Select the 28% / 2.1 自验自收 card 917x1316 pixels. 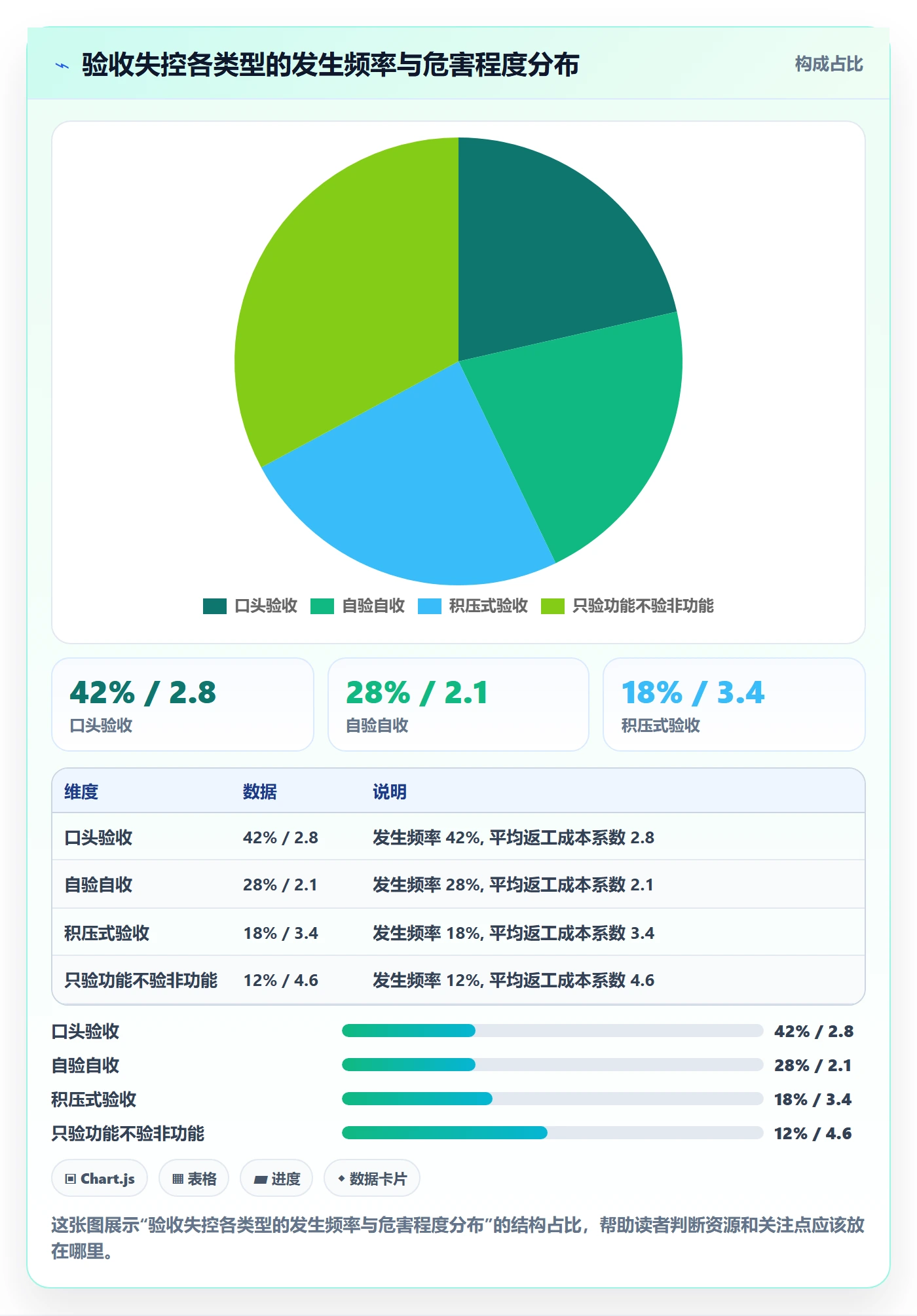458,704
